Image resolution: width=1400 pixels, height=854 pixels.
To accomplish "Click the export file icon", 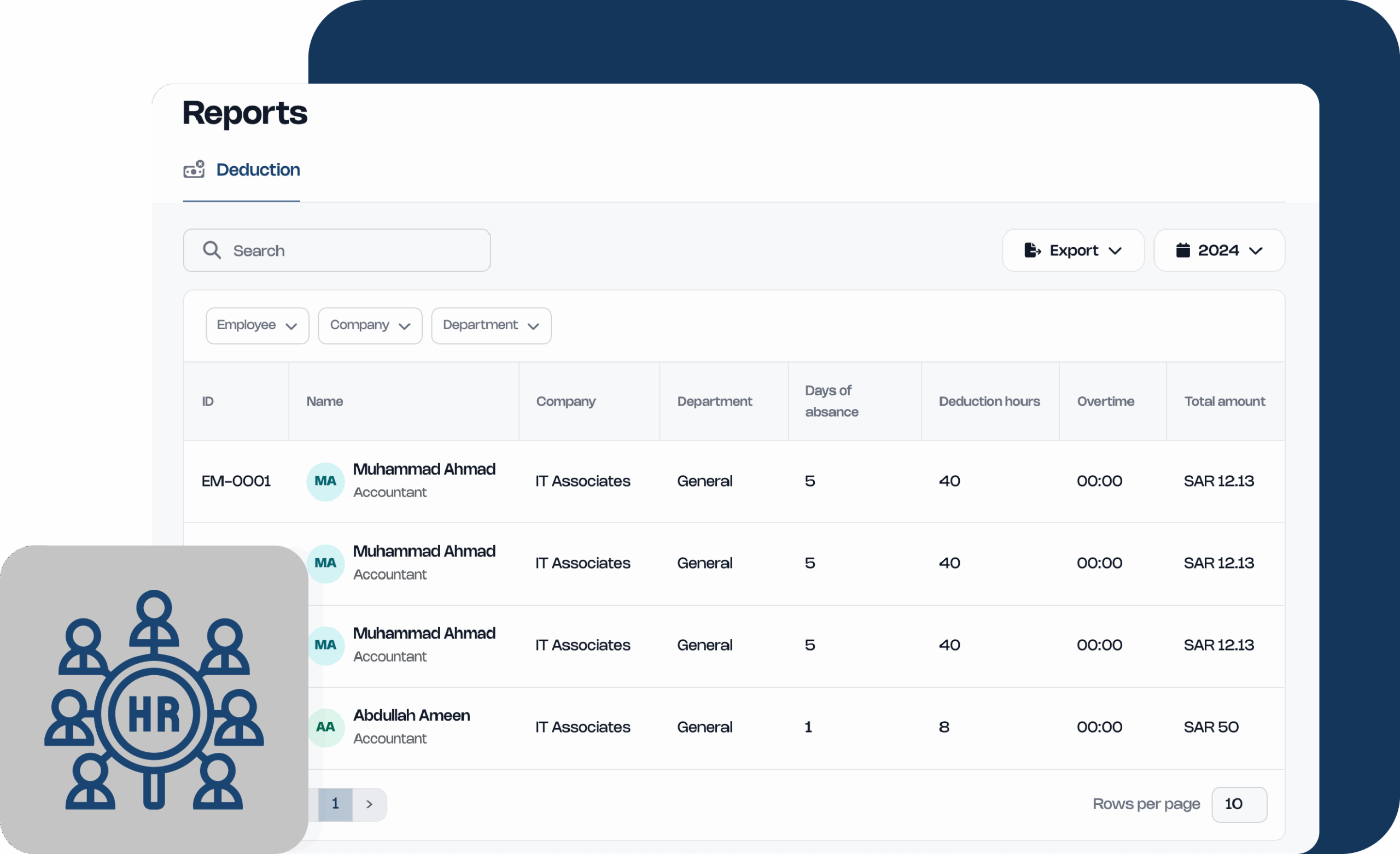I will (1032, 250).
